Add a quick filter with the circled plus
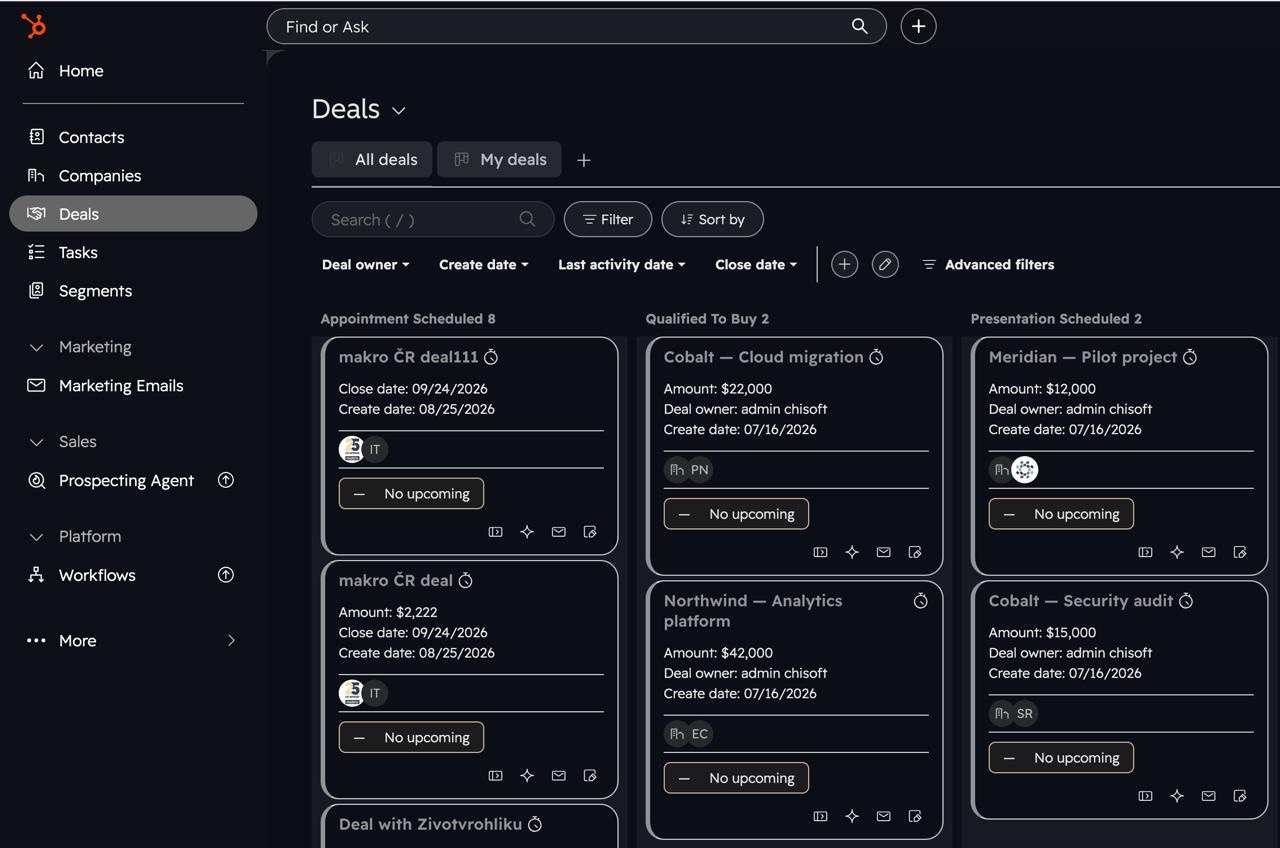 tap(844, 264)
